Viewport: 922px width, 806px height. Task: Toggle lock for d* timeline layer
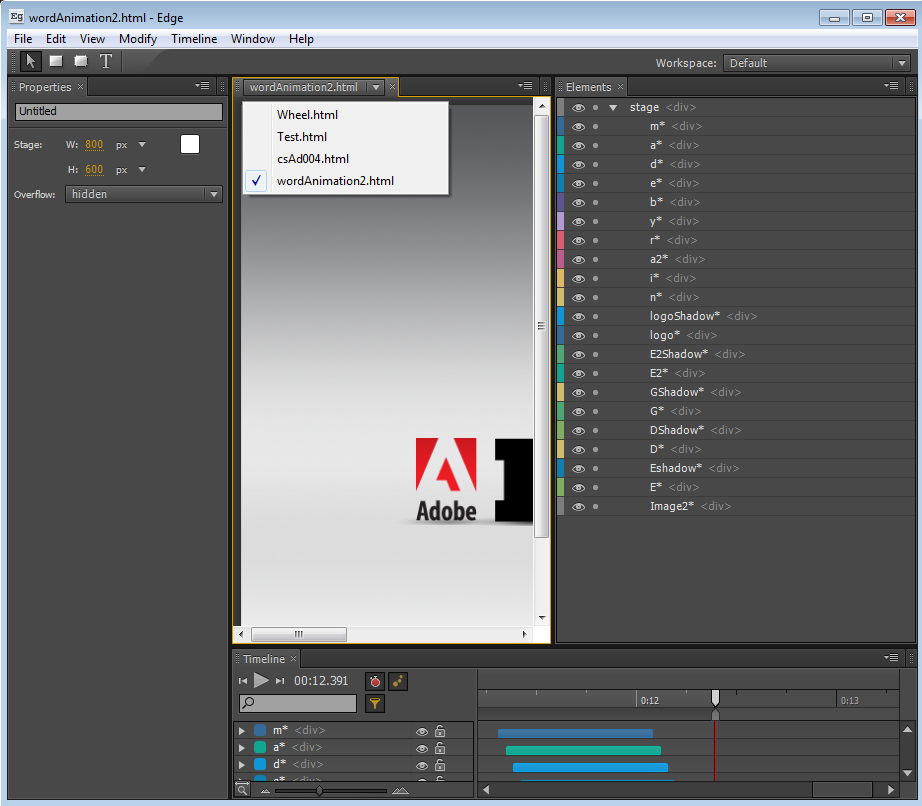(x=440, y=765)
